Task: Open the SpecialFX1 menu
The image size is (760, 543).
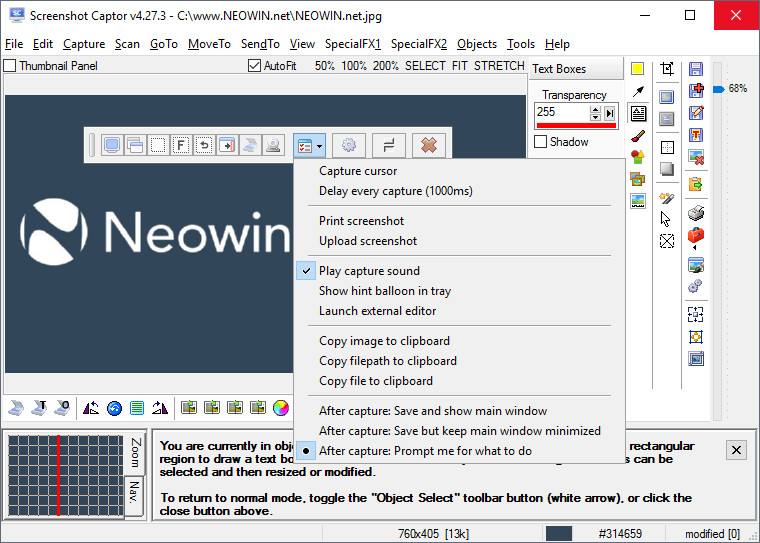Action: [353, 44]
